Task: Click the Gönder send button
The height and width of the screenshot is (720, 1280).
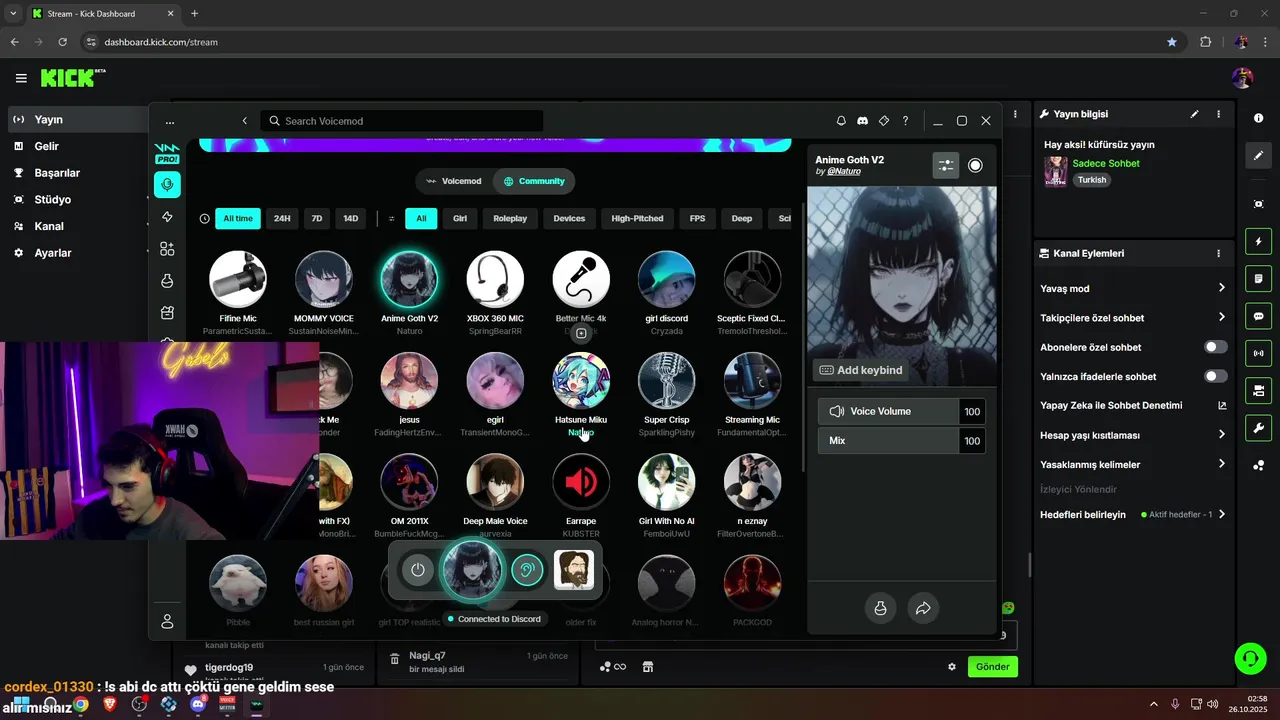Action: coord(993,667)
